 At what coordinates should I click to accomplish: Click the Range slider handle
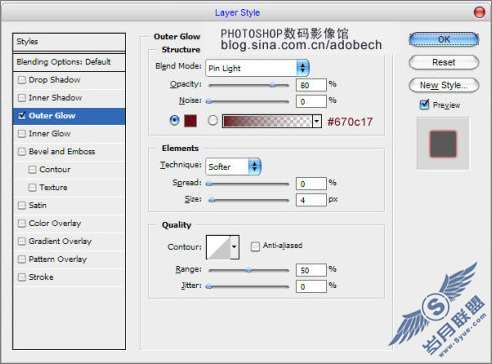pos(249,270)
